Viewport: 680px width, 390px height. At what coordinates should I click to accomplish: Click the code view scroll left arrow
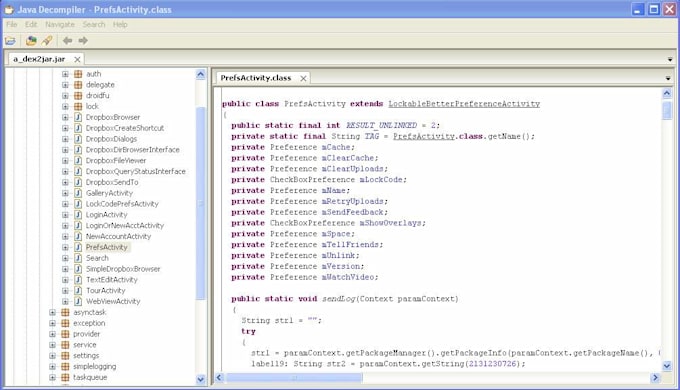[x=219, y=377]
